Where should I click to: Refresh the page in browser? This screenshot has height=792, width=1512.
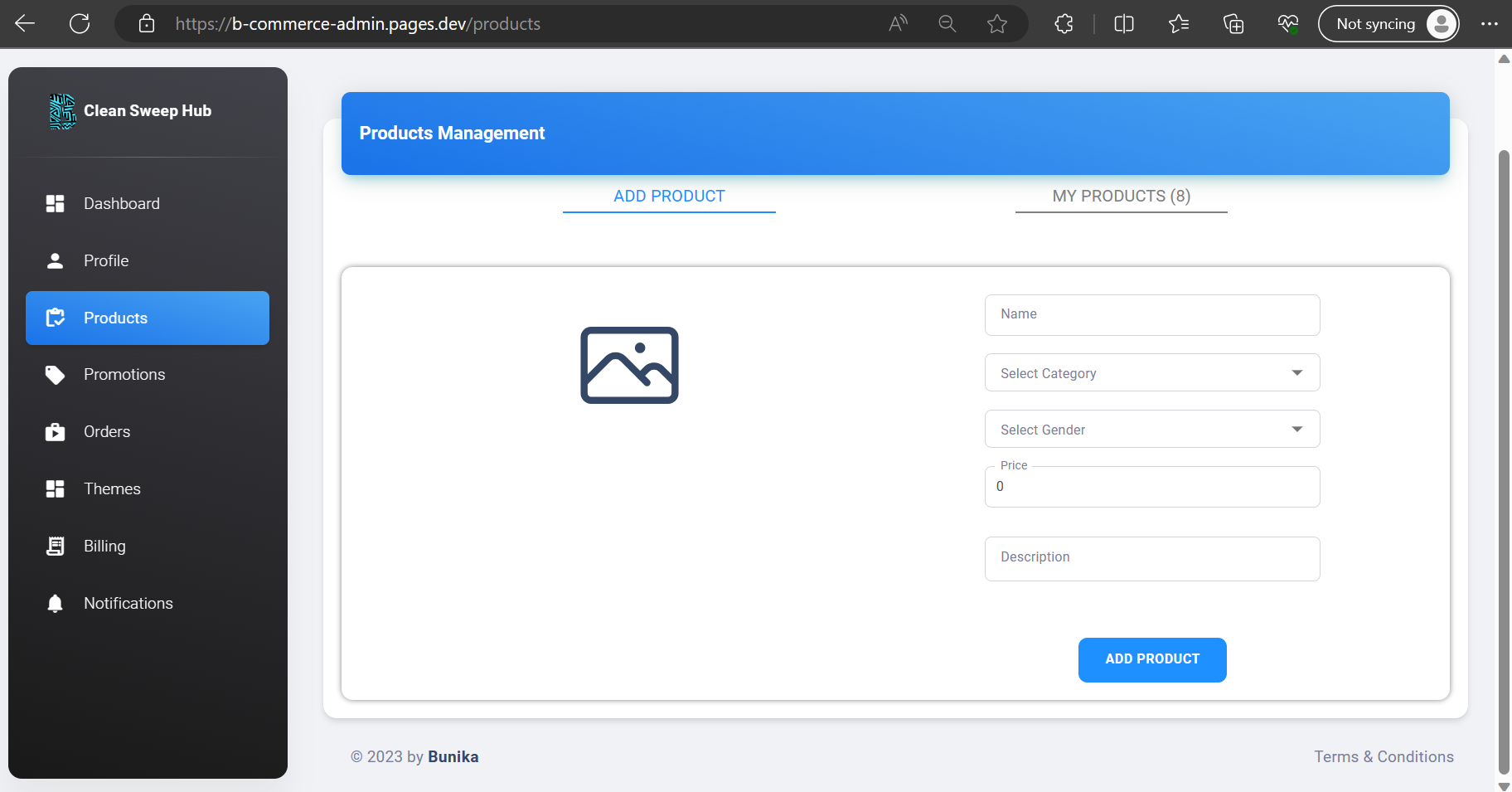pos(80,24)
